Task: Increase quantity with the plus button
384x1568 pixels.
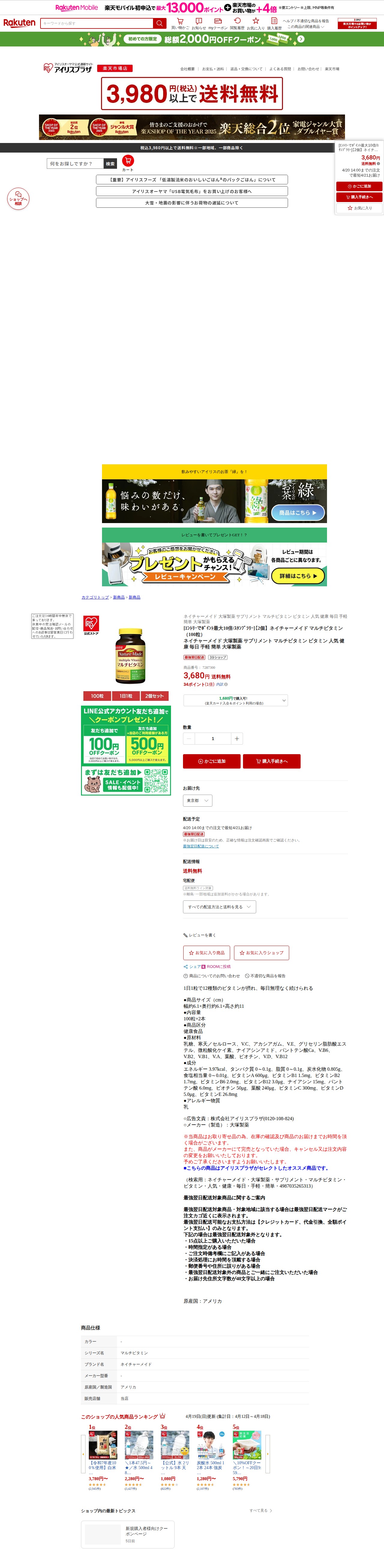Action: point(236,738)
